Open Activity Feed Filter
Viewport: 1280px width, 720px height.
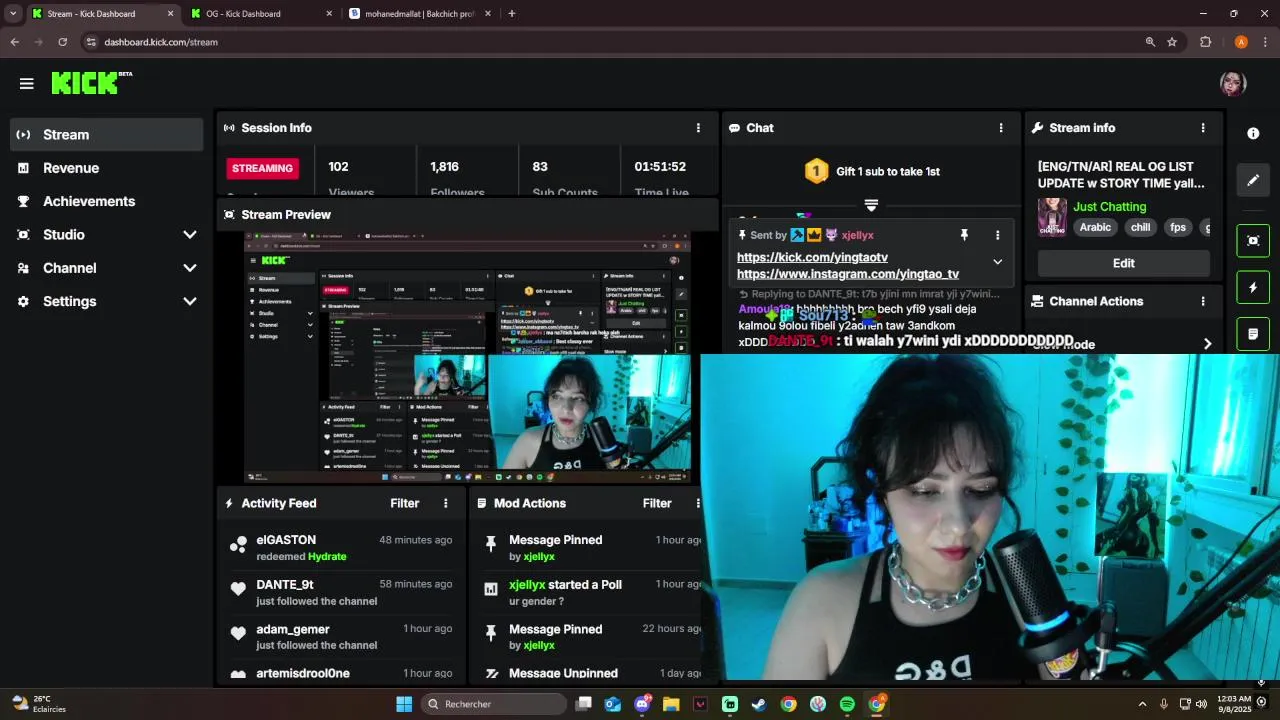pos(404,503)
